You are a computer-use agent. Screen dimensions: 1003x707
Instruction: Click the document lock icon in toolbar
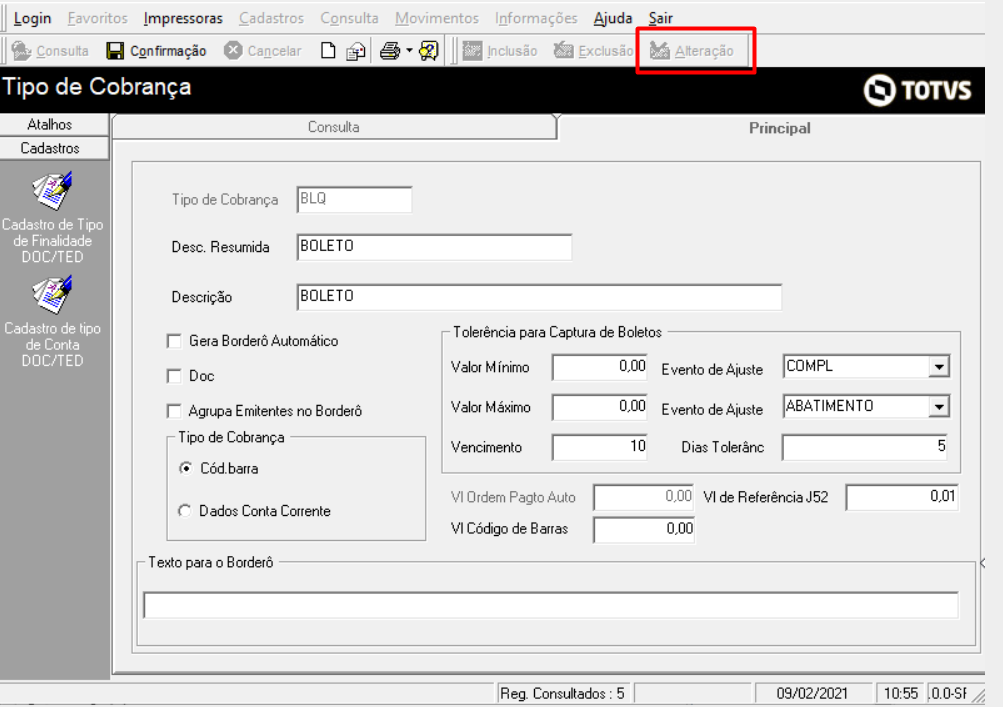pos(356,51)
